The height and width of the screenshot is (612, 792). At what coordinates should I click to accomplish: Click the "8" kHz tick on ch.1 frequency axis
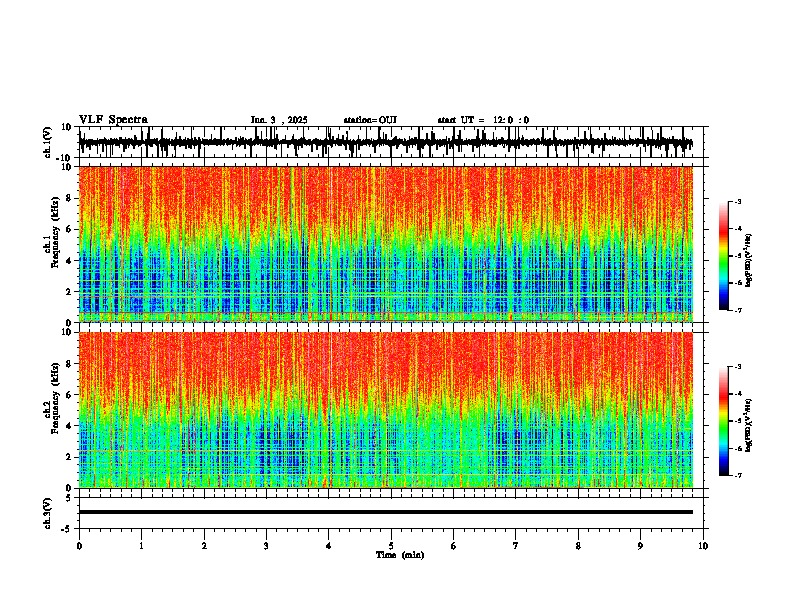click(x=70, y=198)
